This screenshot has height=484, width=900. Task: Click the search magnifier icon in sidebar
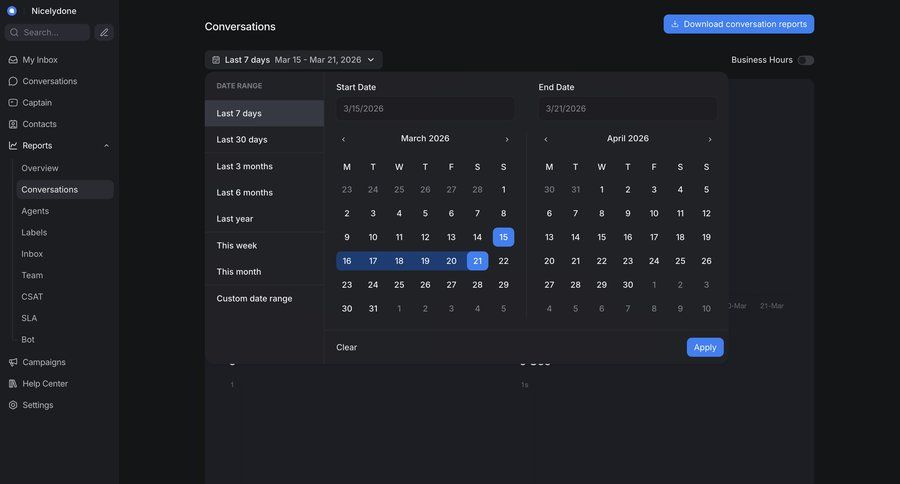14,33
